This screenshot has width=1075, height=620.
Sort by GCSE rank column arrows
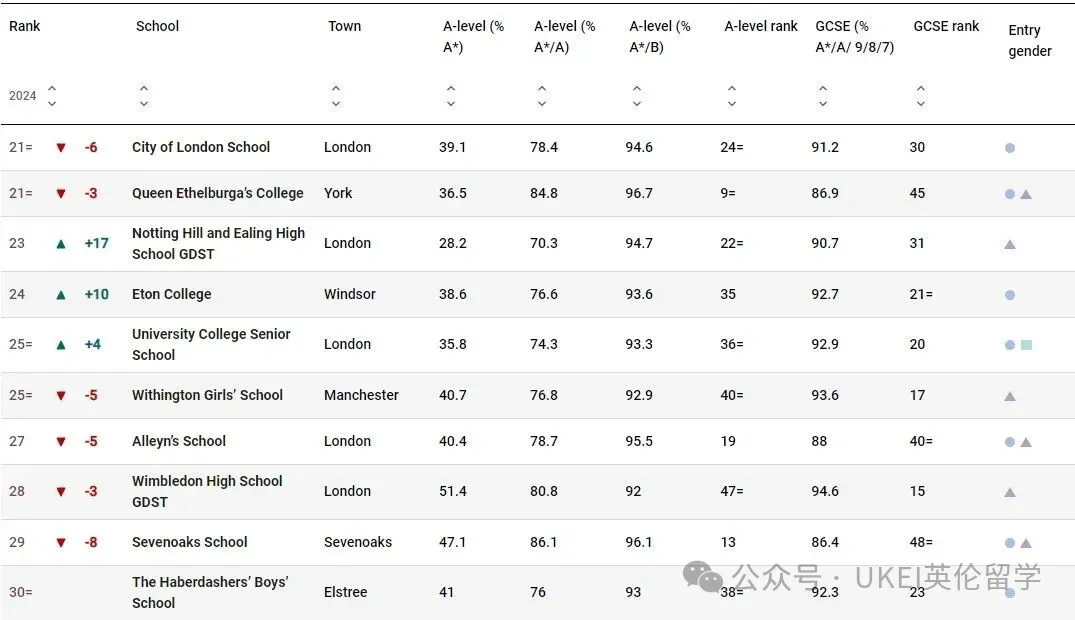921,96
